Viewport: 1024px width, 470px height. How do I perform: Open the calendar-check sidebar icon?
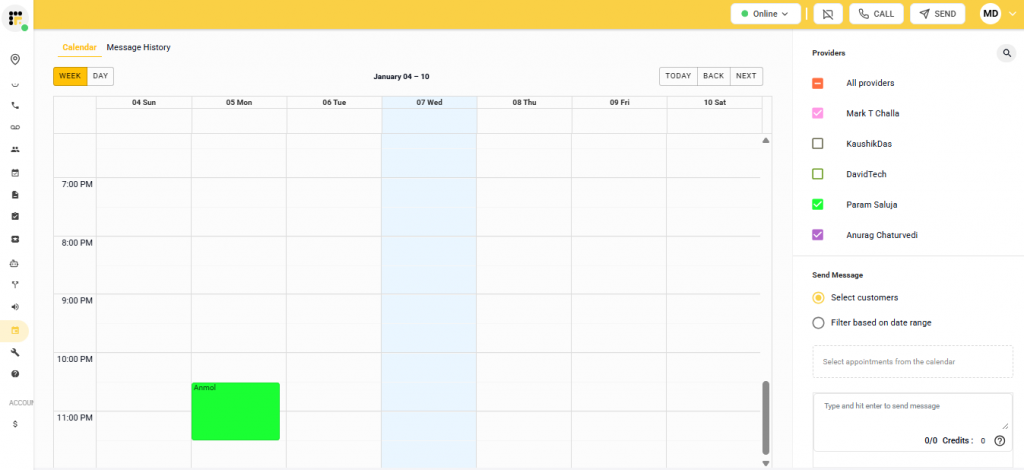[15, 173]
